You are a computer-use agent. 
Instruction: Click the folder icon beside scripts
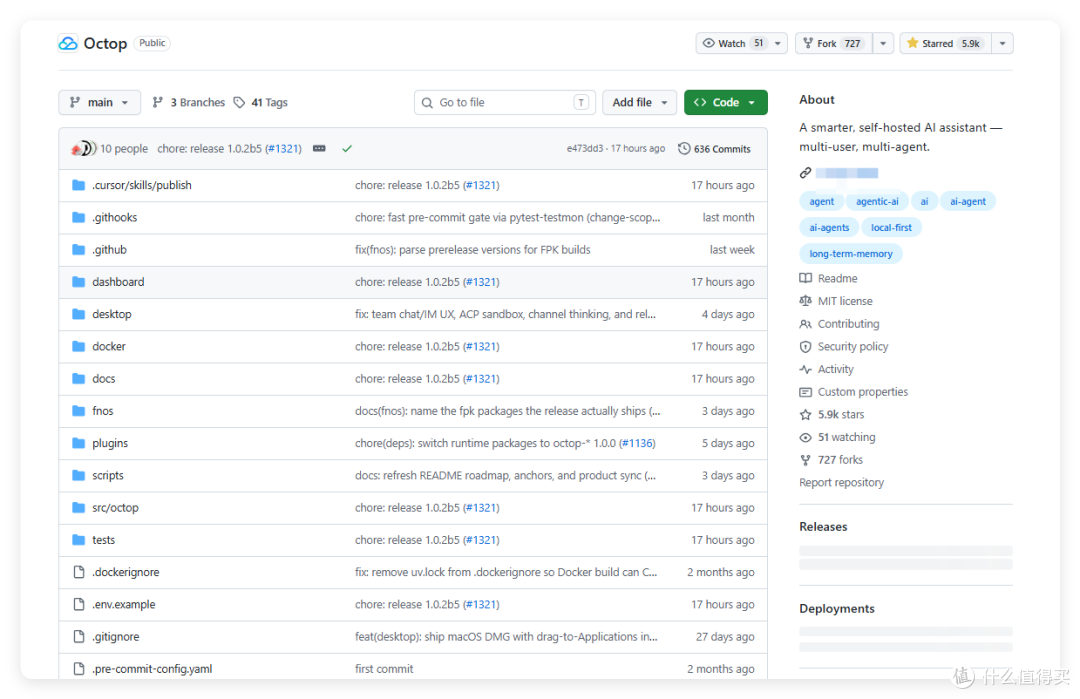pyautogui.click(x=79, y=476)
